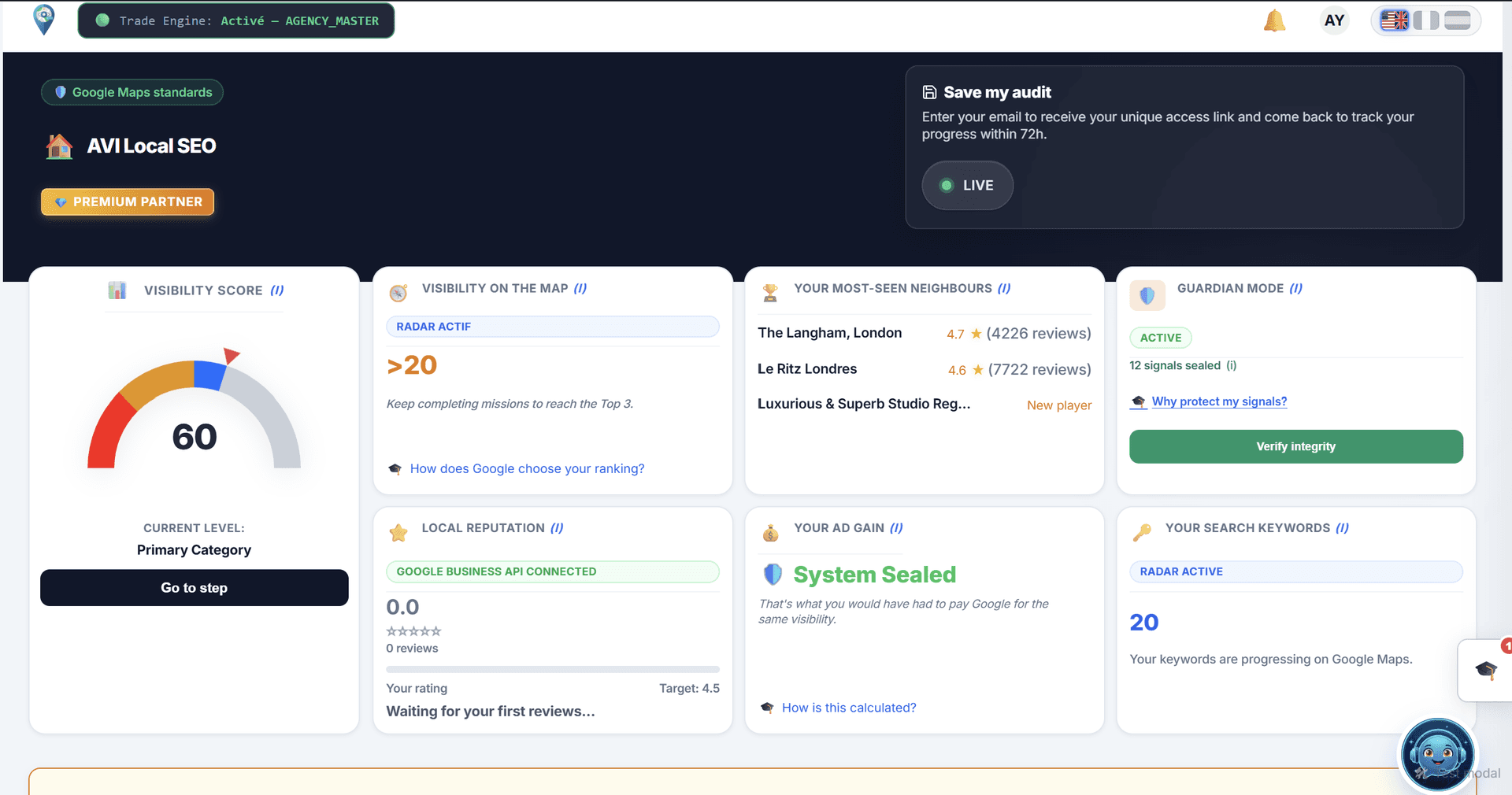This screenshot has width=1512, height=795.
Task: Click the money bag icon for Your Ad Gain
Action: [x=770, y=533]
